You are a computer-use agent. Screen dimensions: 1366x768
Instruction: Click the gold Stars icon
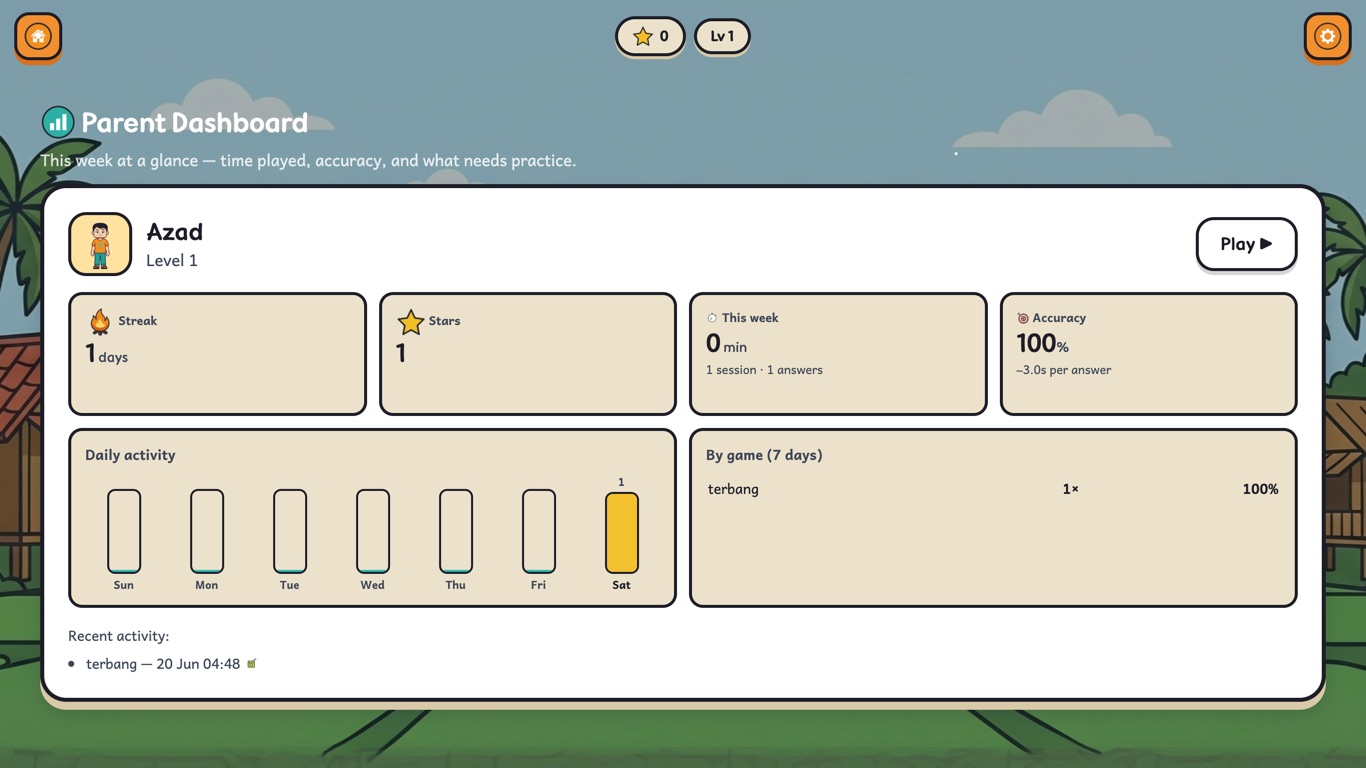coord(410,321)
